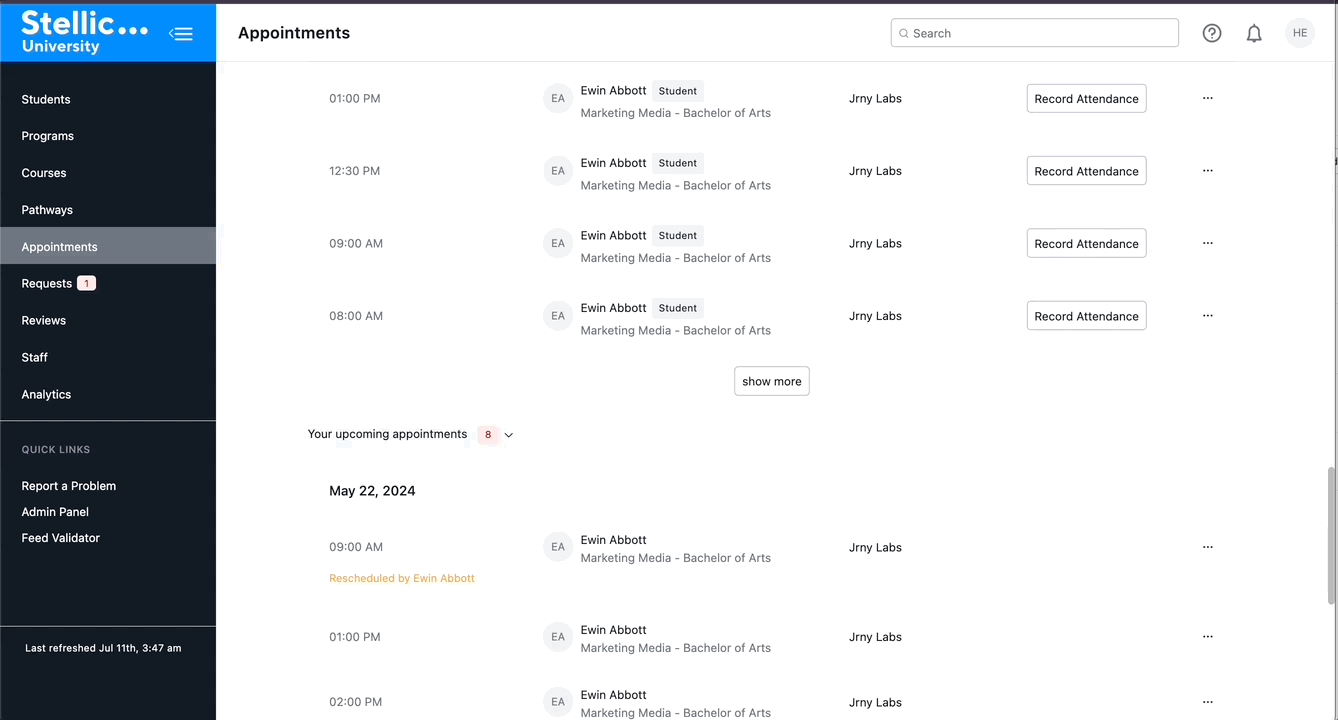Click the Last refreshed Jul 11th status text

[103, 648]
